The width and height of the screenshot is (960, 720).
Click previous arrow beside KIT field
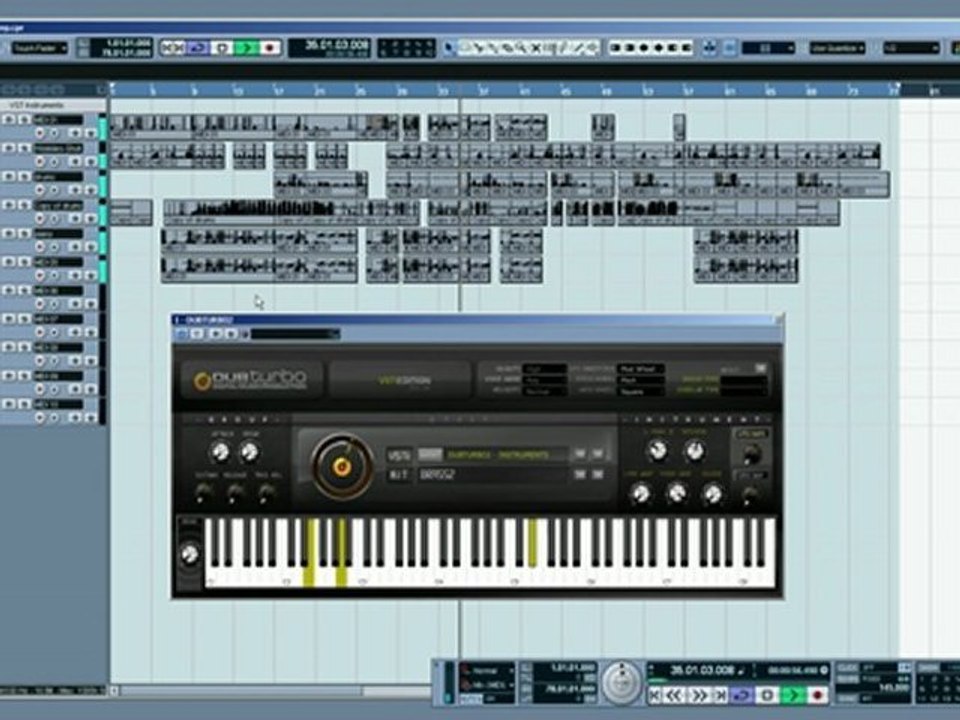click(x=579, y=474)
